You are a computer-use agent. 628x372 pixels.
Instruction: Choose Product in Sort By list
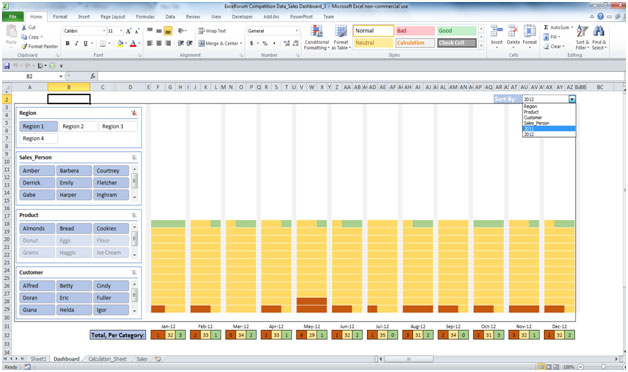pos(549,112)
